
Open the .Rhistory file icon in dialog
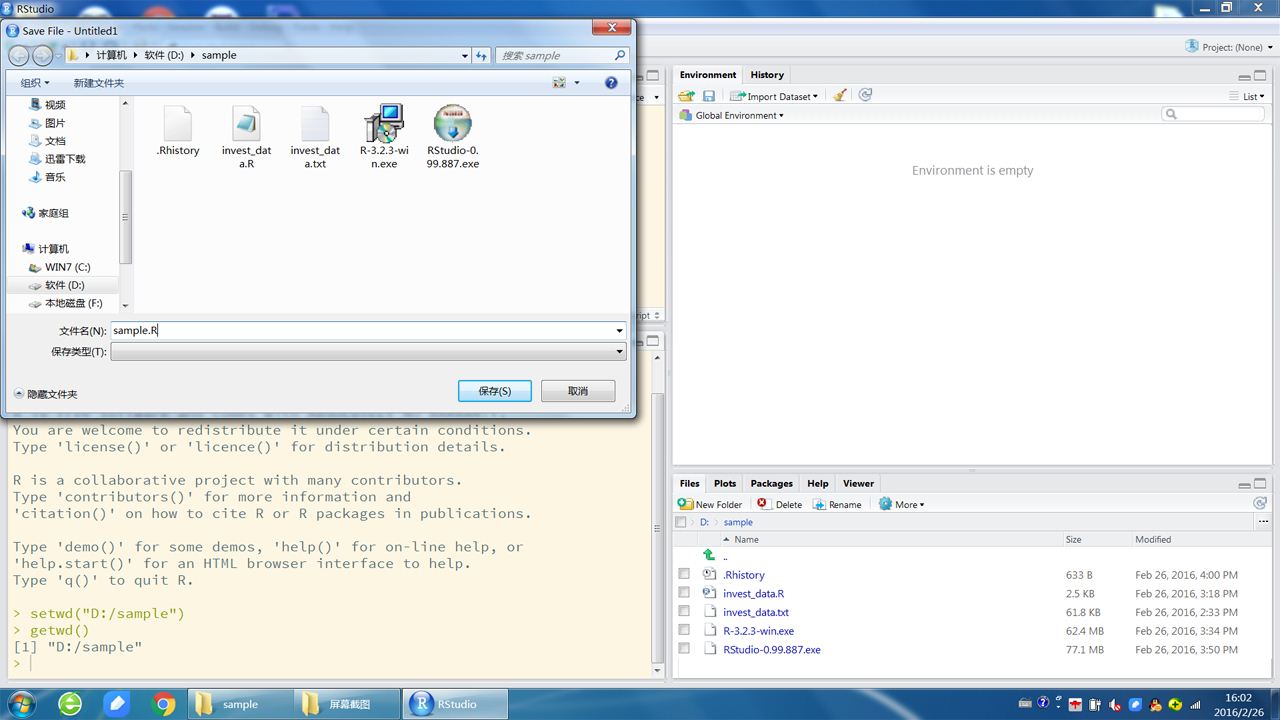[178, 124]
